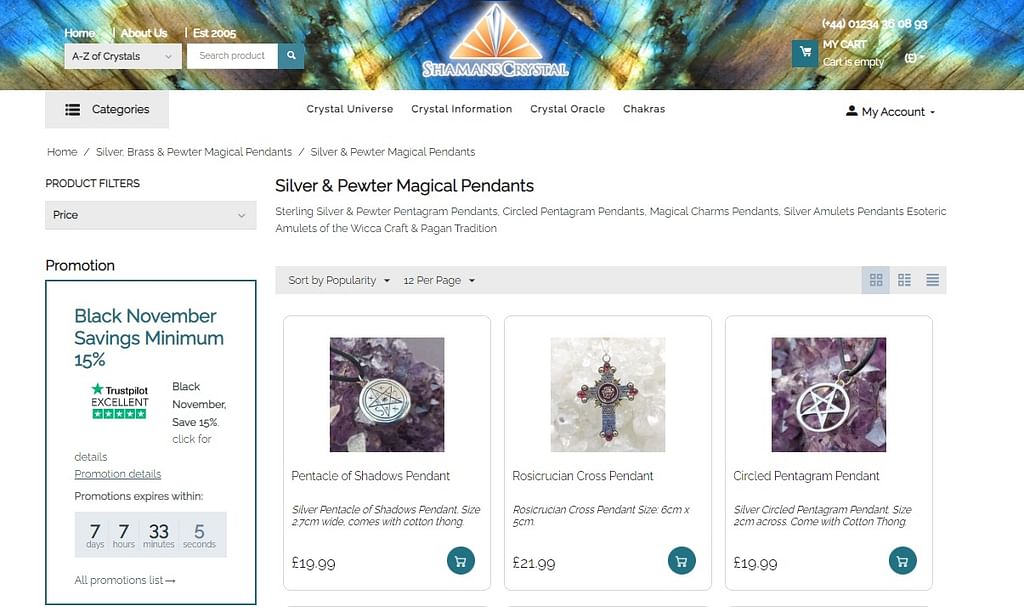The height and width of the screenshot is (607, 1024).
Task: Expand the Price filter
Action: click(x=150, y=215)
